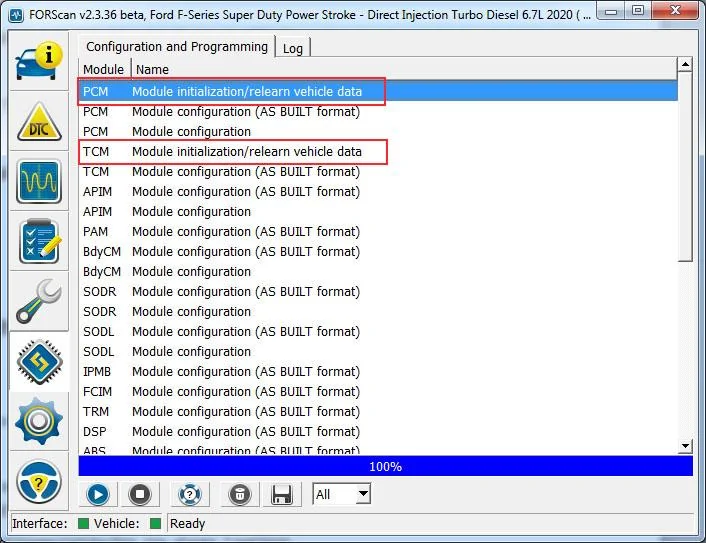Screen dimensions: 706x543
Task: Select SODL Module configuration (AS BUILT format)
Action: (x=378, y=332)
